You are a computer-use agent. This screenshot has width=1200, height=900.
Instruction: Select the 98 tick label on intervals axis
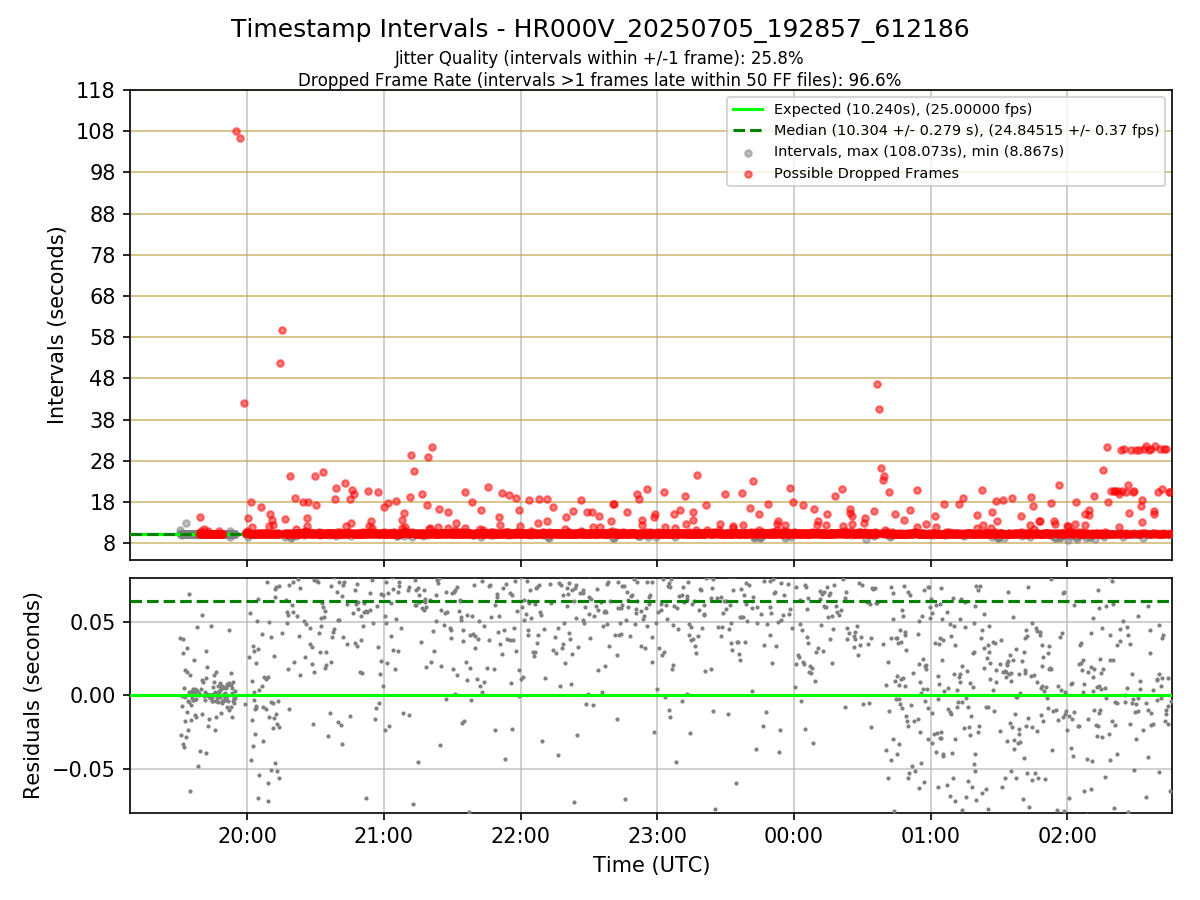(x=102, y=172)
